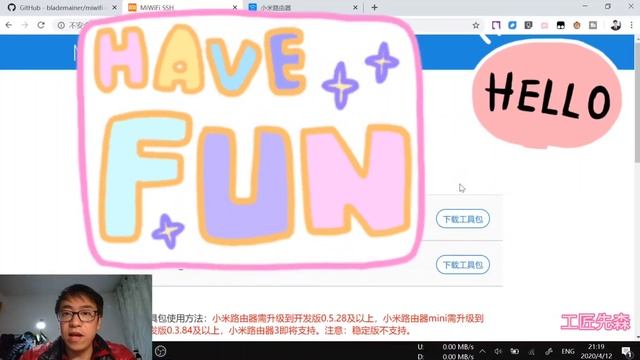Select the MiWiFi SSH tab
This screenshot has width=640, height=360.
click(182, 8)
